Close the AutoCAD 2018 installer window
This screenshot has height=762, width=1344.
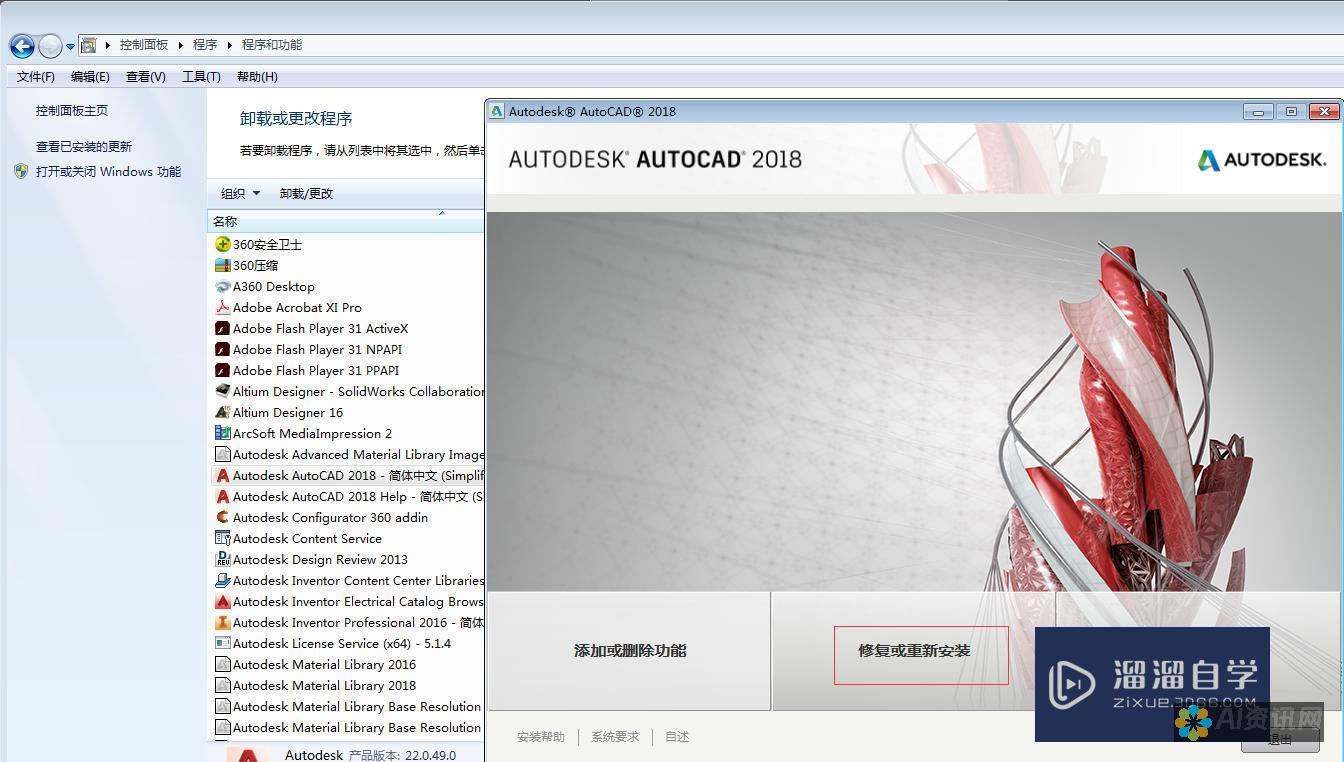click(1325, 111)
